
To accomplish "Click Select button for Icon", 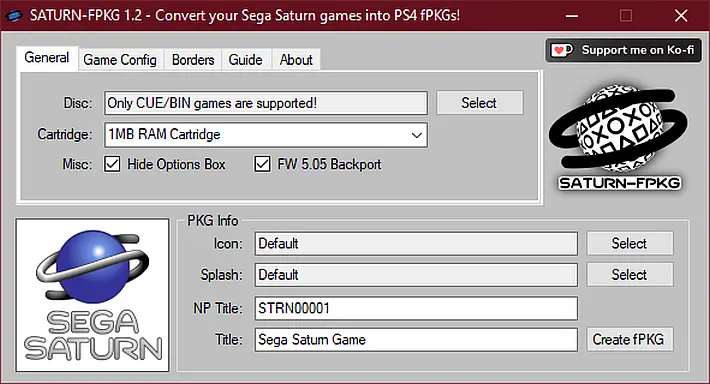I will tap(629, 244).
